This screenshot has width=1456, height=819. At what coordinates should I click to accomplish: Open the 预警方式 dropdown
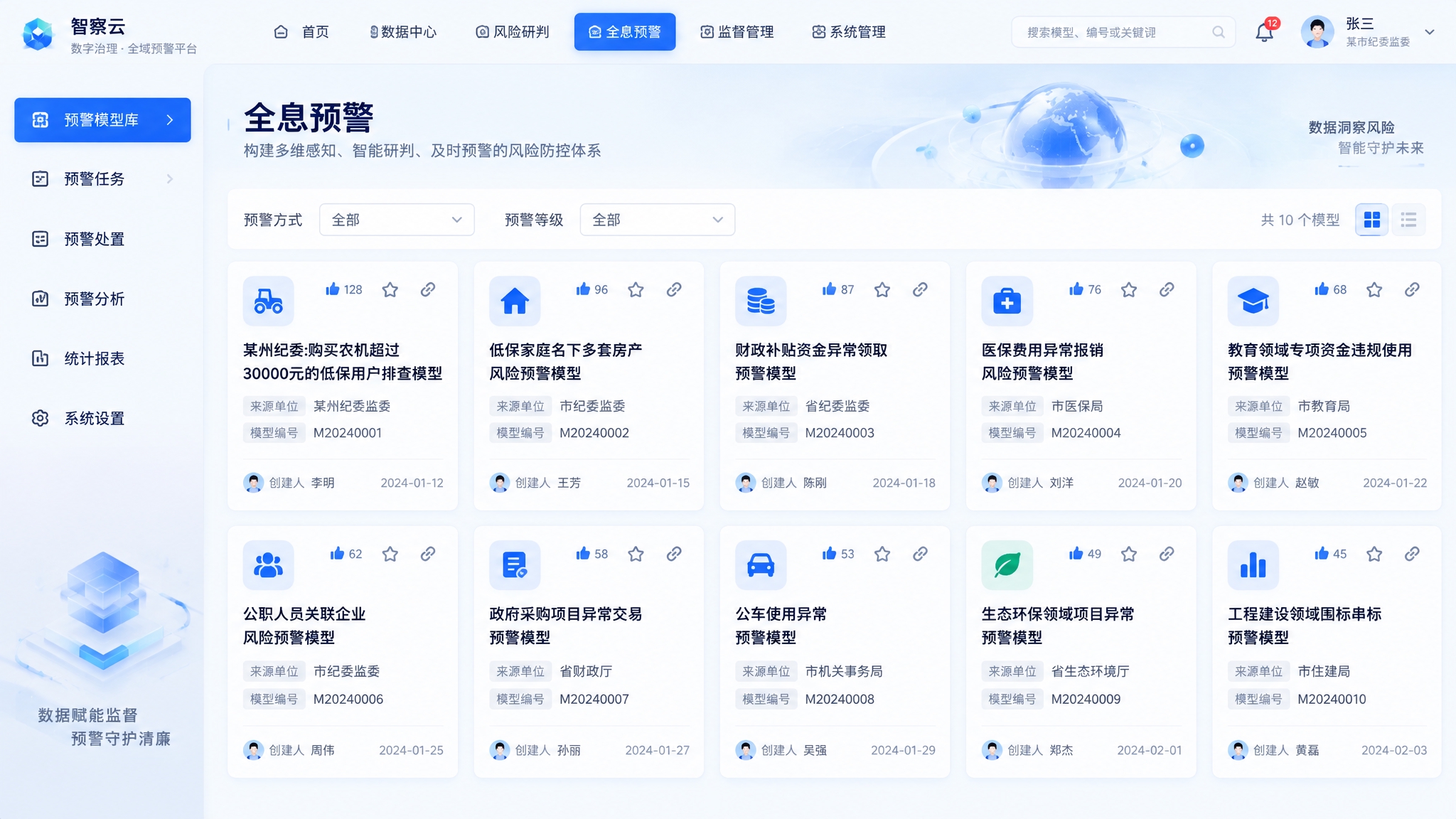[x=397, y=220]
